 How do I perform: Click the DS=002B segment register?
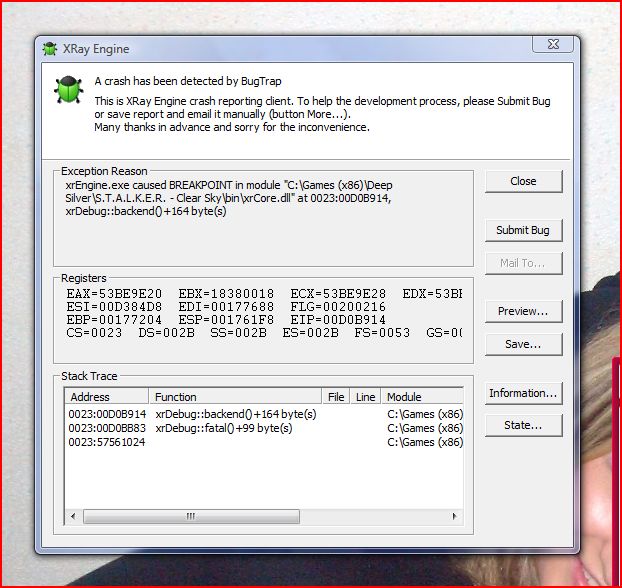(x=166, y=333)
